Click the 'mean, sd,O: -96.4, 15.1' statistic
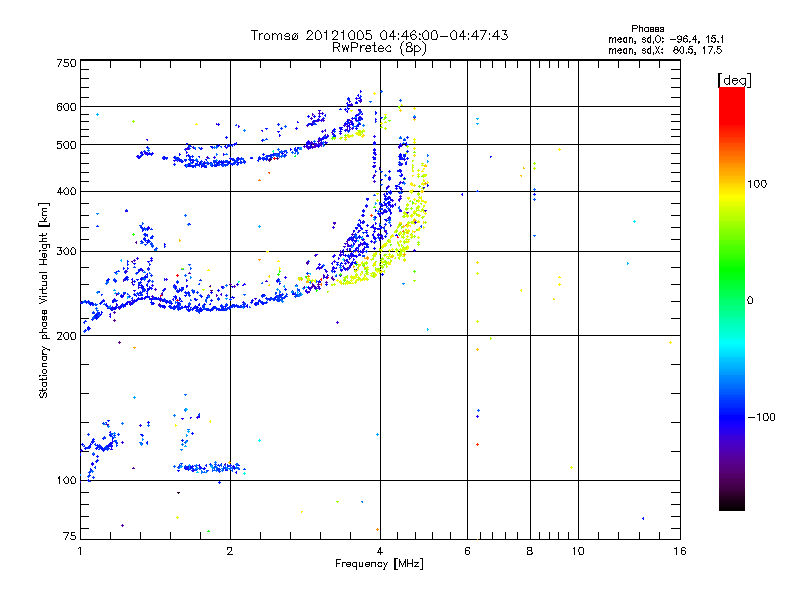Viewport: 800px width, 600px height. [x=666, y=39]
